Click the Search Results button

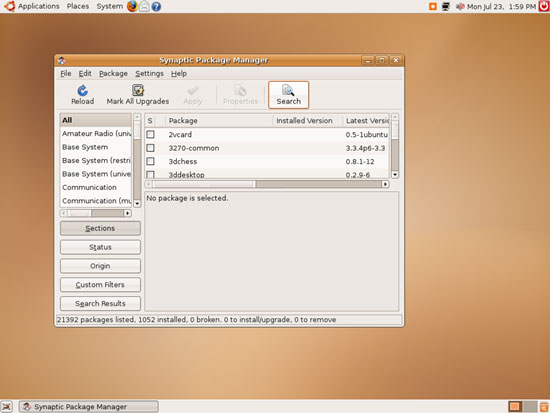[100, 304]
